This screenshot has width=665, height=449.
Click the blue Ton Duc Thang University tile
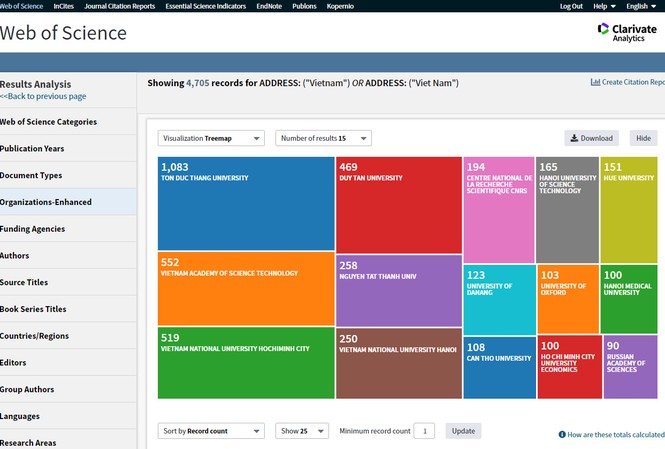[246, 204]
